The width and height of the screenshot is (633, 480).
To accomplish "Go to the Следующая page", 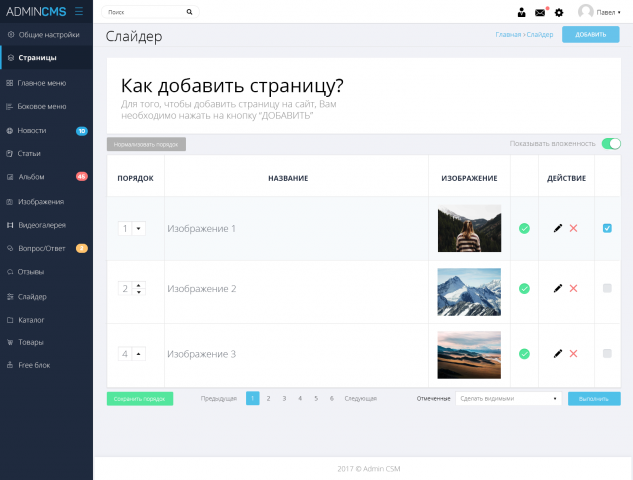I will (361, 398).
